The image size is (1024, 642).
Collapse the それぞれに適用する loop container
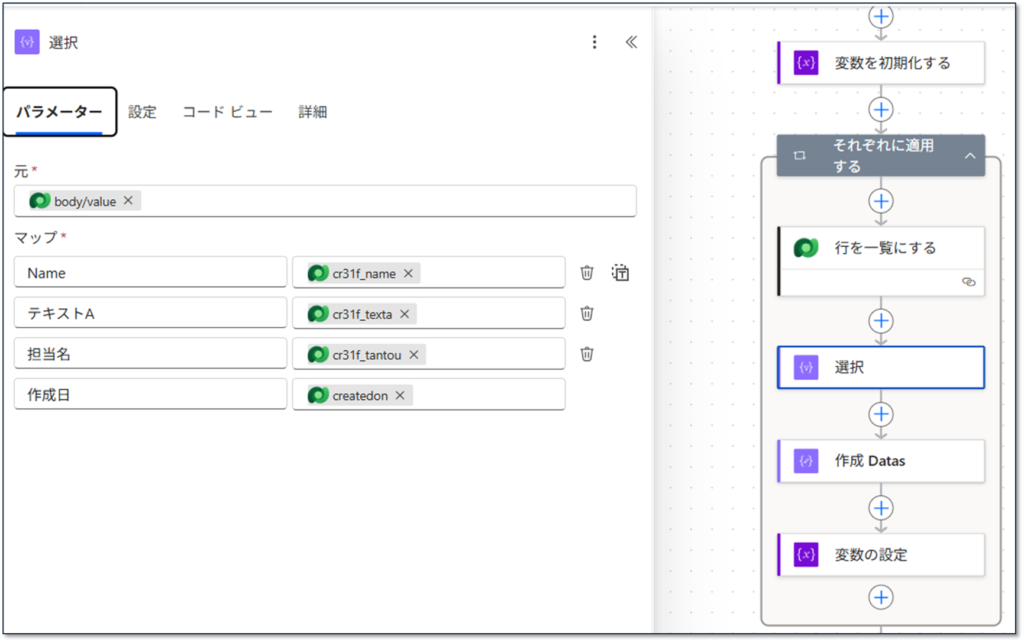(x=969, y=156)
